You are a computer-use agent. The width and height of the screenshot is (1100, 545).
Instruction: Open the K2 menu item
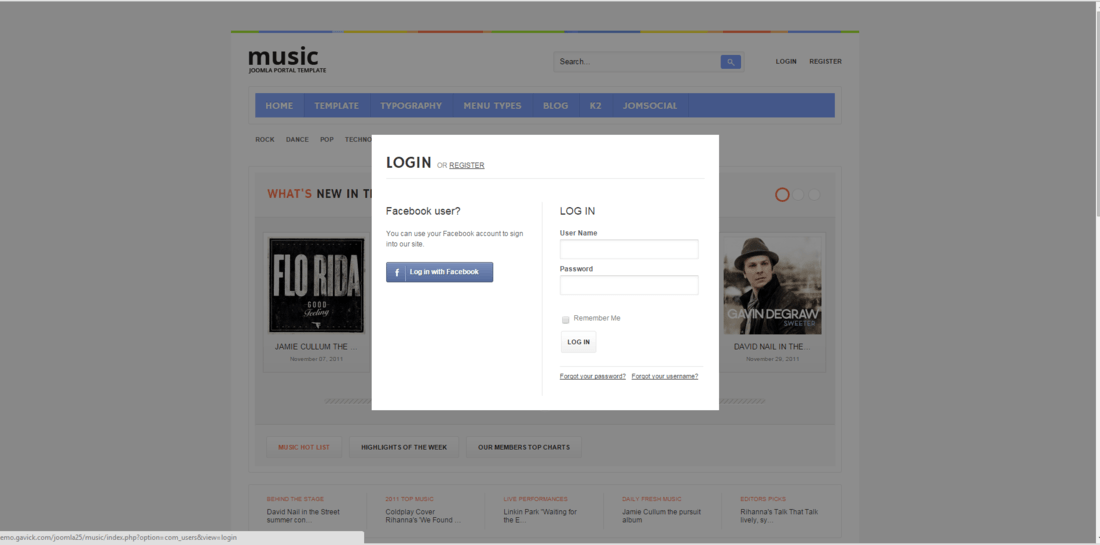(596, 106)
